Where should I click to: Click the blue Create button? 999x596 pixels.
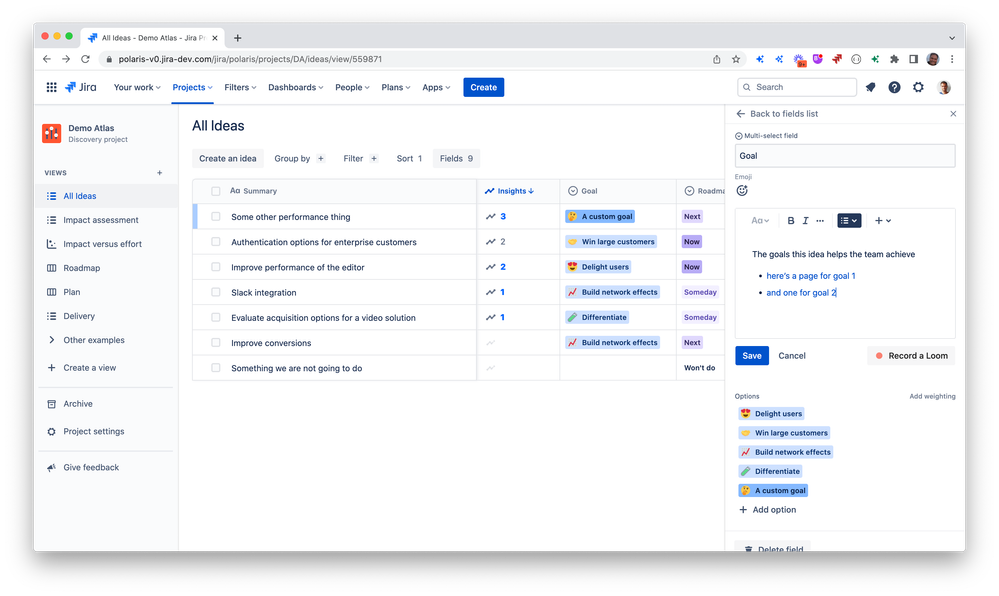[484, 87]
